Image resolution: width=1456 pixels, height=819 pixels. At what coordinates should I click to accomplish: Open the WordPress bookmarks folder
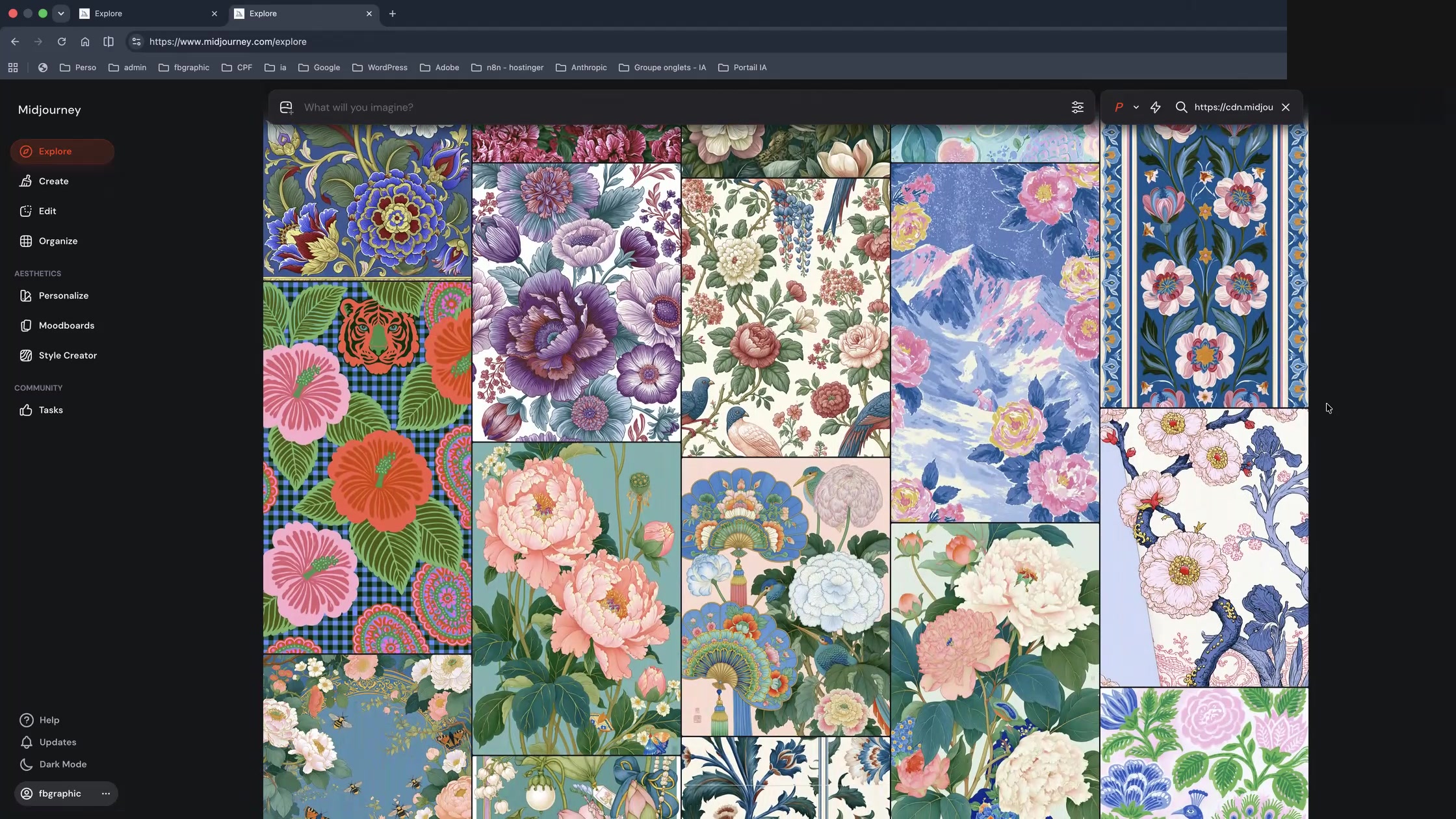point(380,68)
